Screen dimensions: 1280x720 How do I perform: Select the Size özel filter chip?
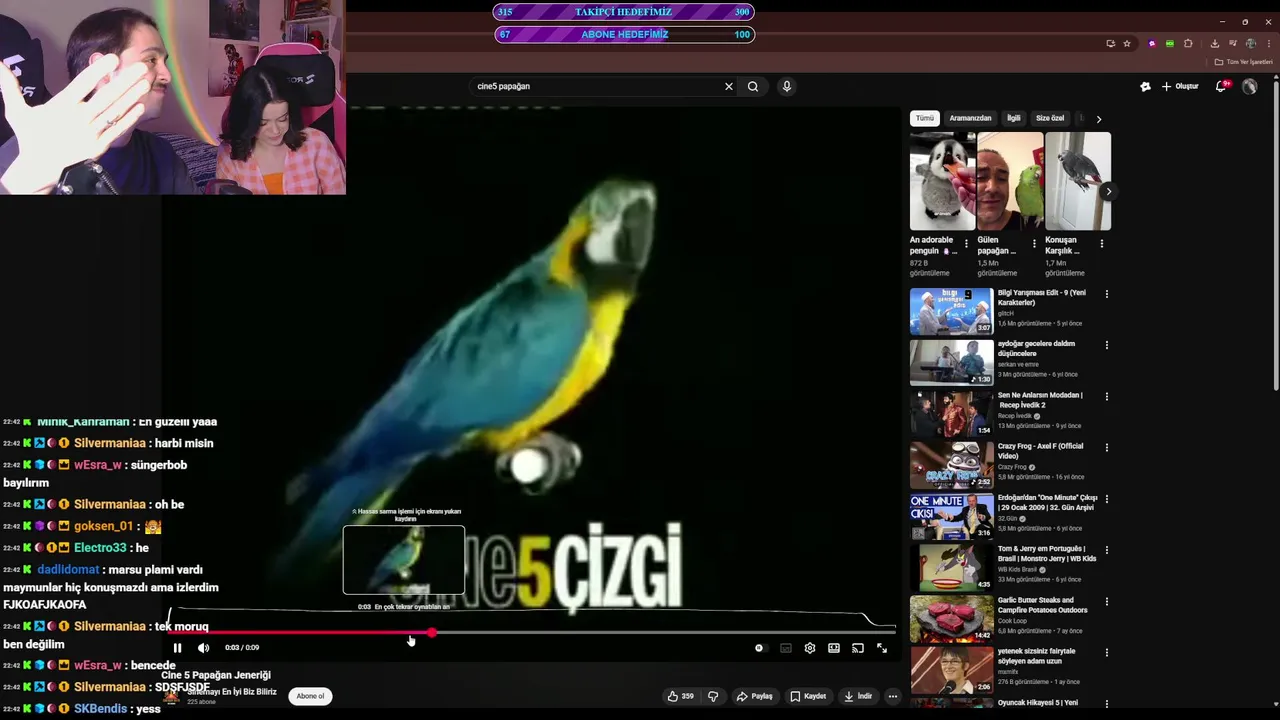pos(1050,118)
